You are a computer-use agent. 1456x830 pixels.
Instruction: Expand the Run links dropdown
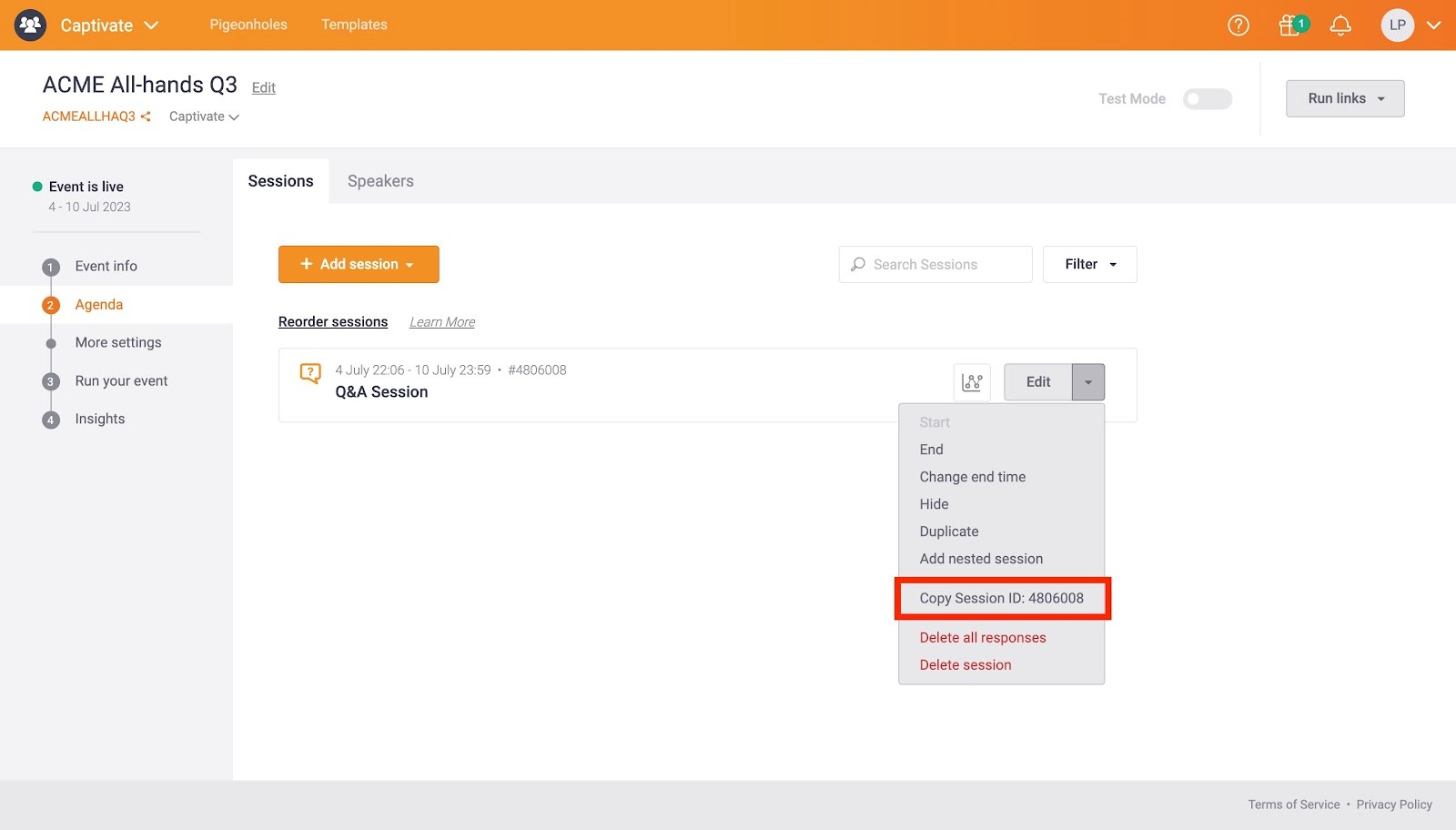click(x=1344, y=98)
